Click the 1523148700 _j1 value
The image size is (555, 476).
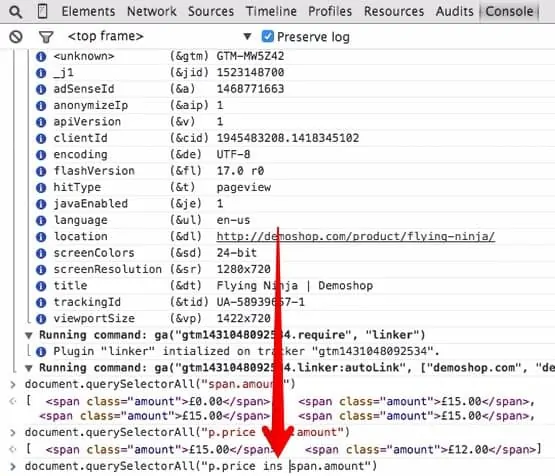pyautogui.click(x=250, y=72)
